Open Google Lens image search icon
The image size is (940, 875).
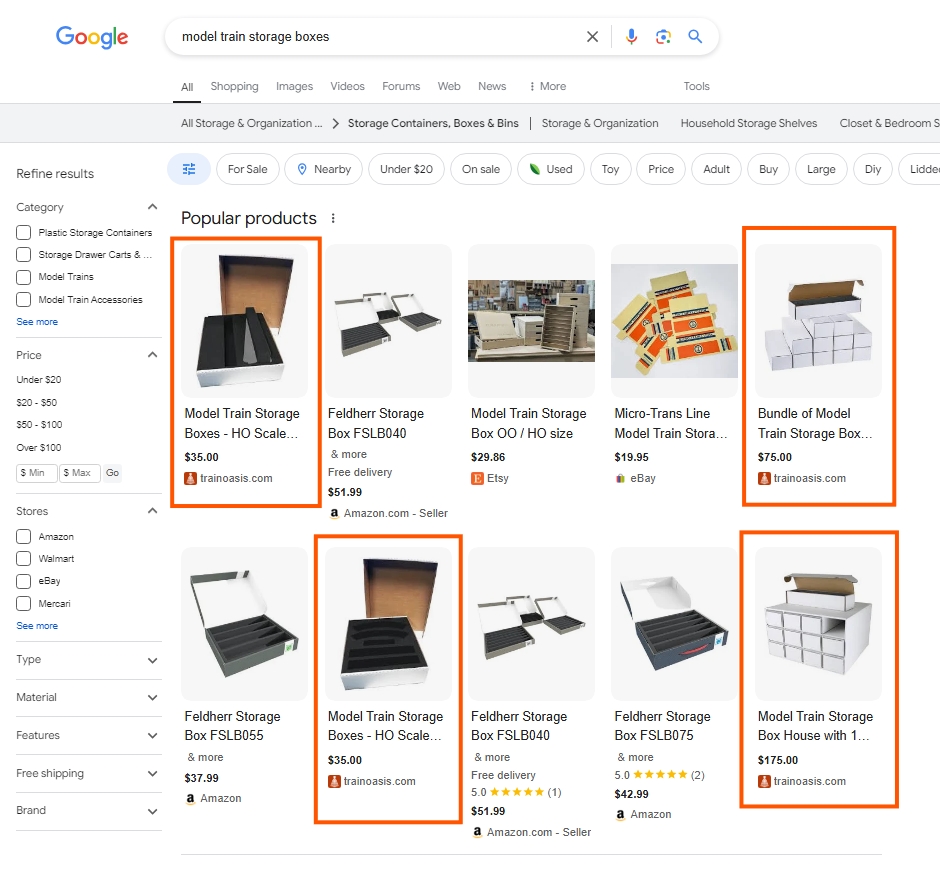coord(663,37)
